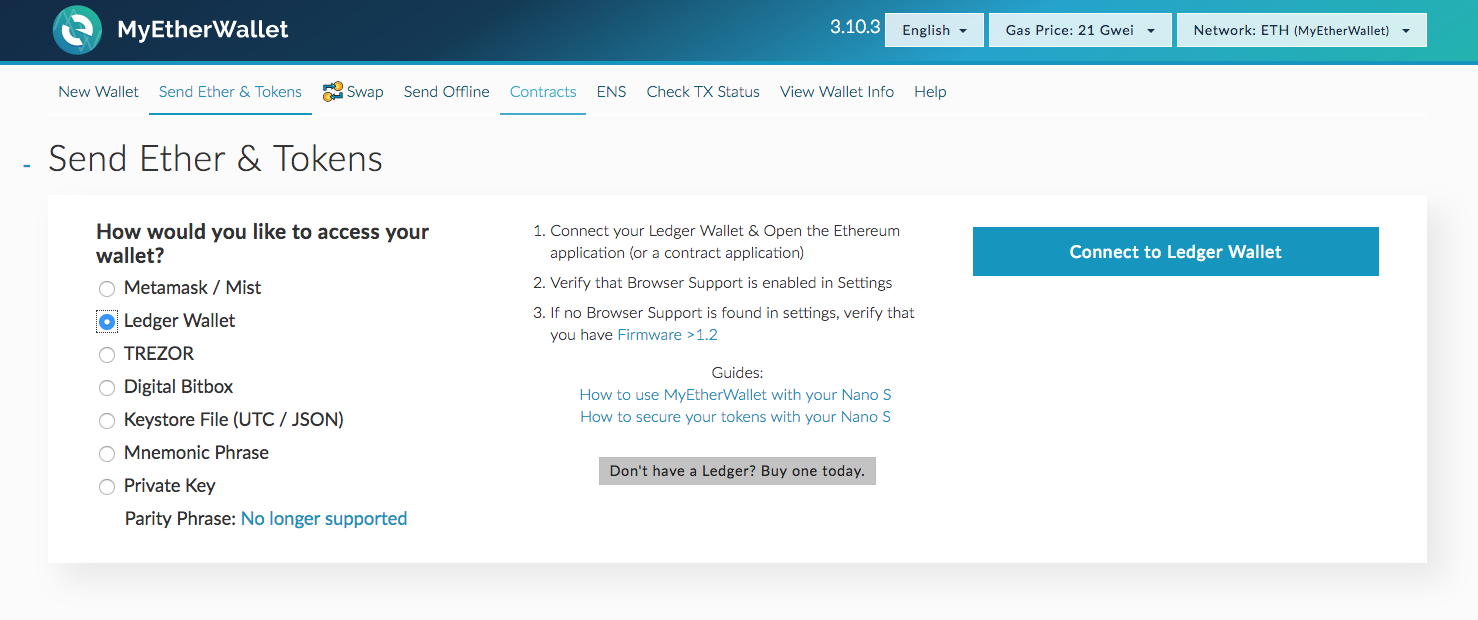
Task: Select Keystore File (UTC / JSON) option
Action: pos(107,421)
